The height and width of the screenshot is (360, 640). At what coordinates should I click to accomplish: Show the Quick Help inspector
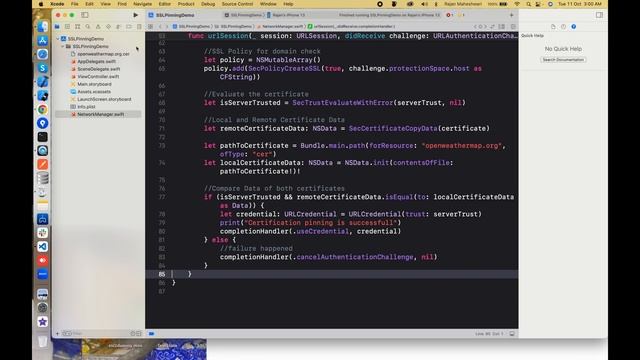tap(573, 27)
